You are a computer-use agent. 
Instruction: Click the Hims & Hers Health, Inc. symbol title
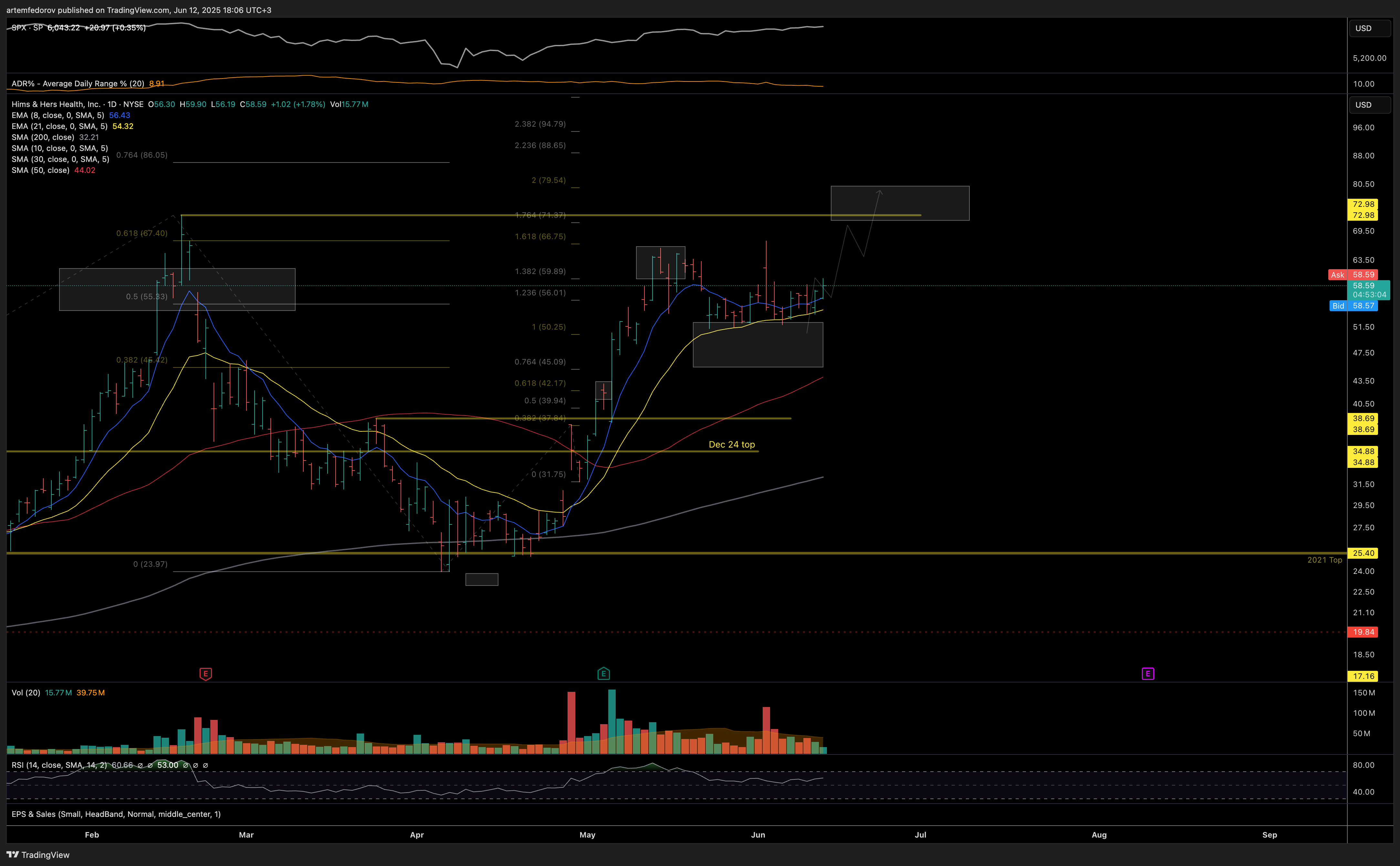[56, 104]
